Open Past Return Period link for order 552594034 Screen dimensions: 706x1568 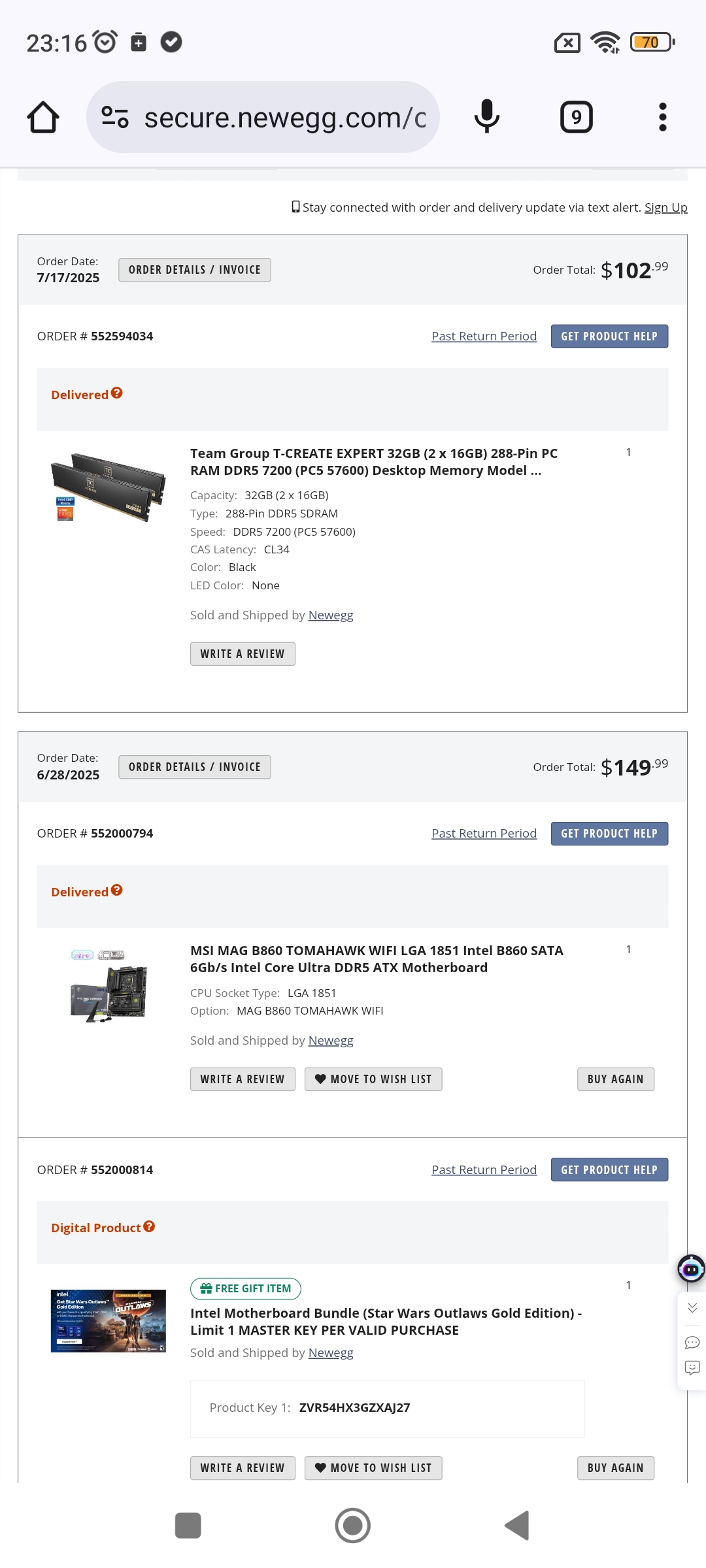(x=484, y=336)
